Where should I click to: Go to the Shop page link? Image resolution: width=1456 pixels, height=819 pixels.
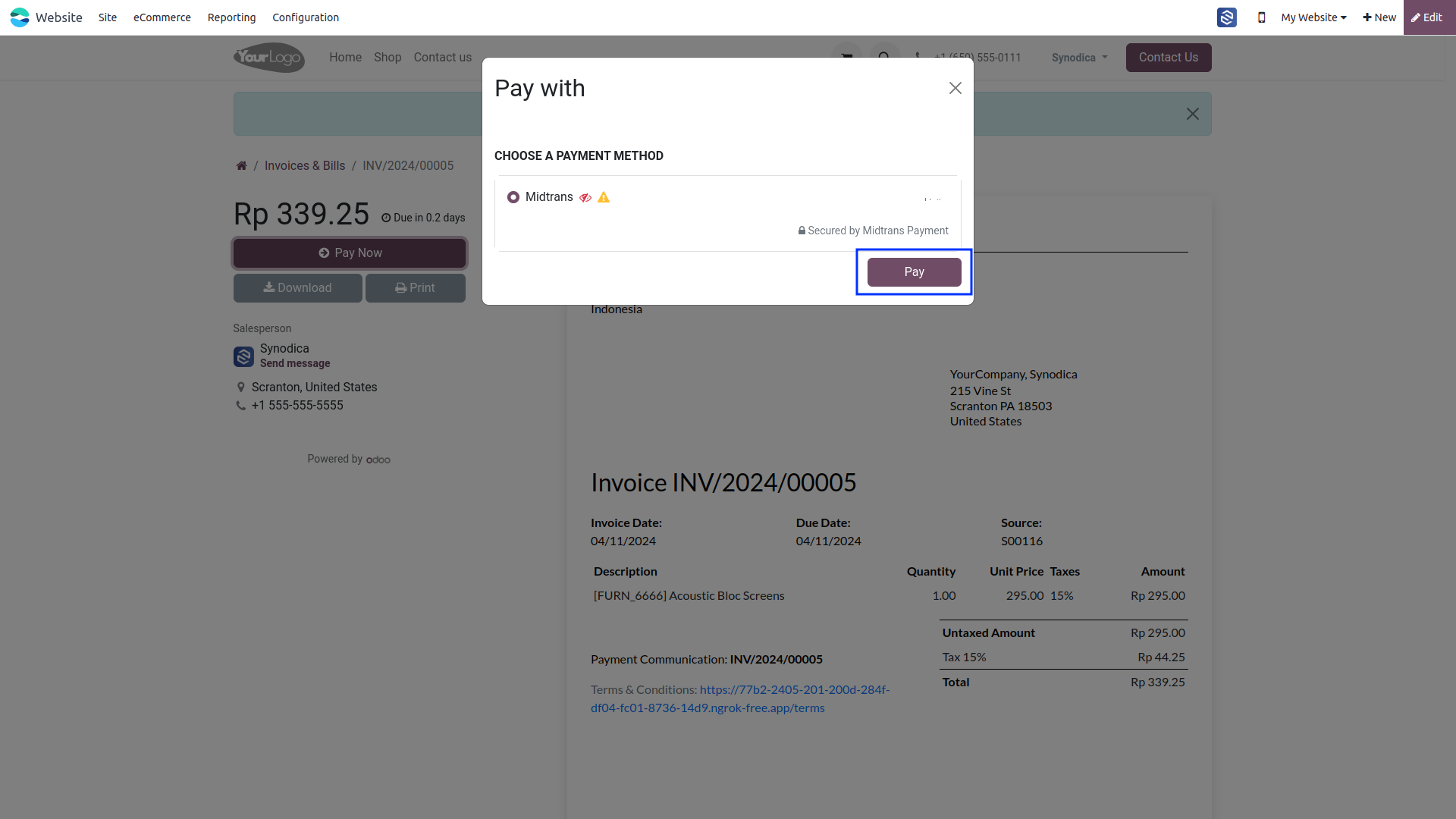388,58
